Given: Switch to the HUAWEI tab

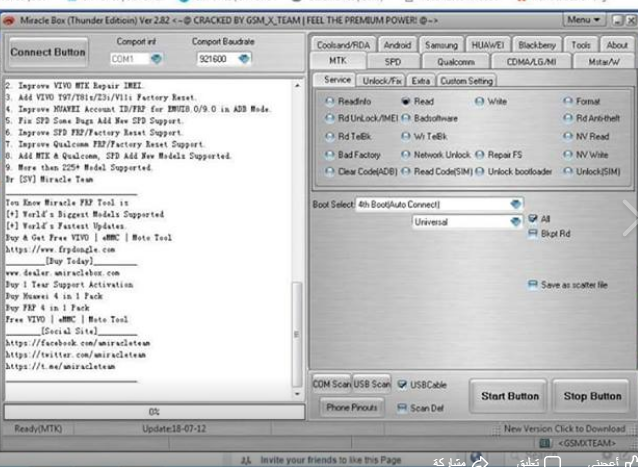Looking at the screenshot, I should point(487,45).
